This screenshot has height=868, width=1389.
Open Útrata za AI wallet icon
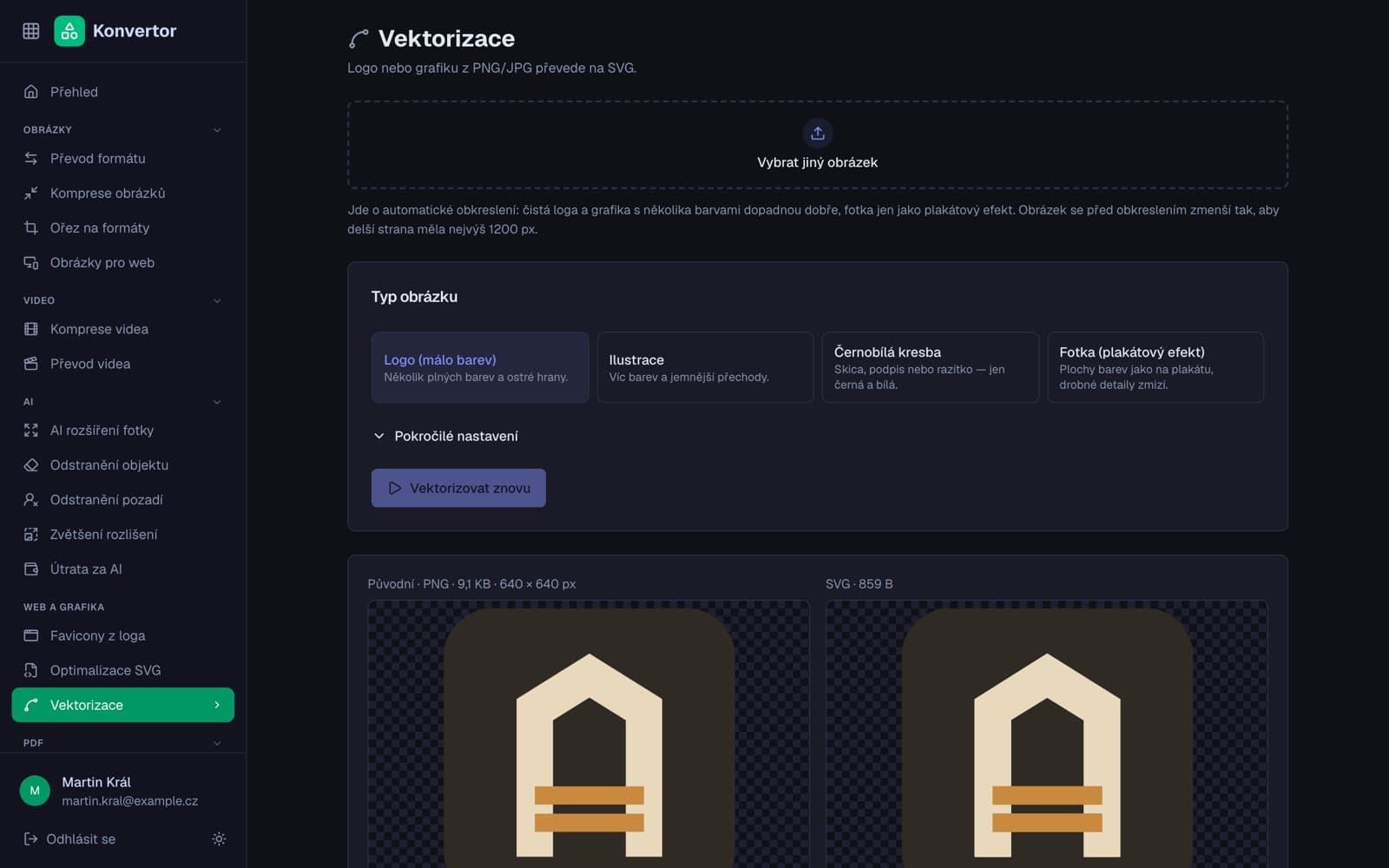point(31,569)
